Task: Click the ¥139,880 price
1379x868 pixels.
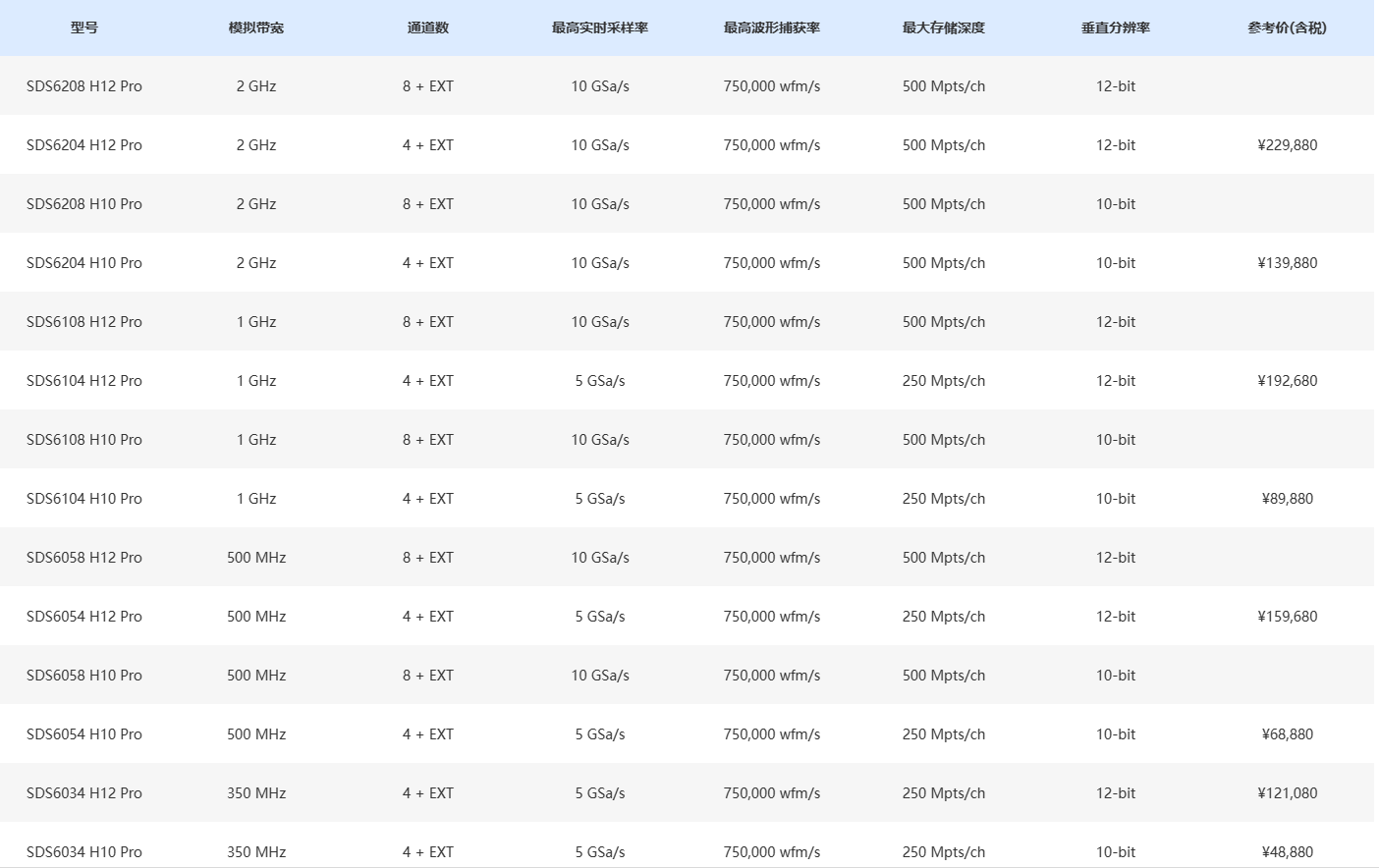Action: pos(1288,263)
